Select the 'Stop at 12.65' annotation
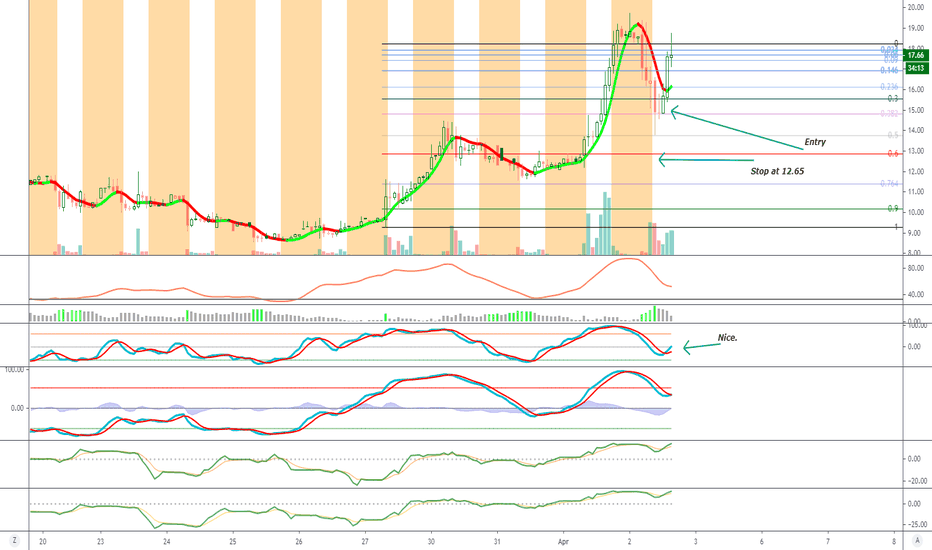 coord(777,171)
